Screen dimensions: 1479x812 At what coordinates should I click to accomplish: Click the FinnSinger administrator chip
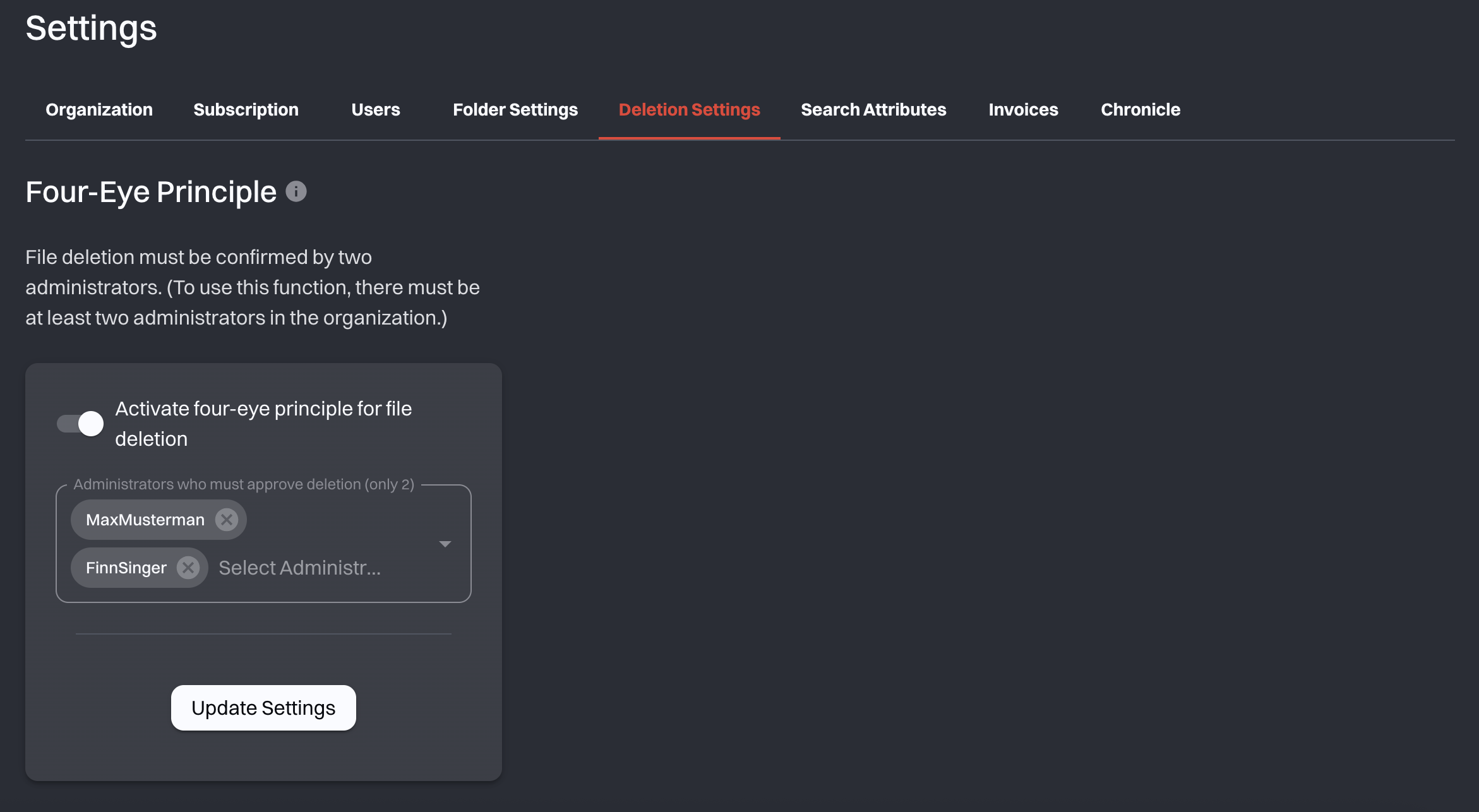point(125,567)
